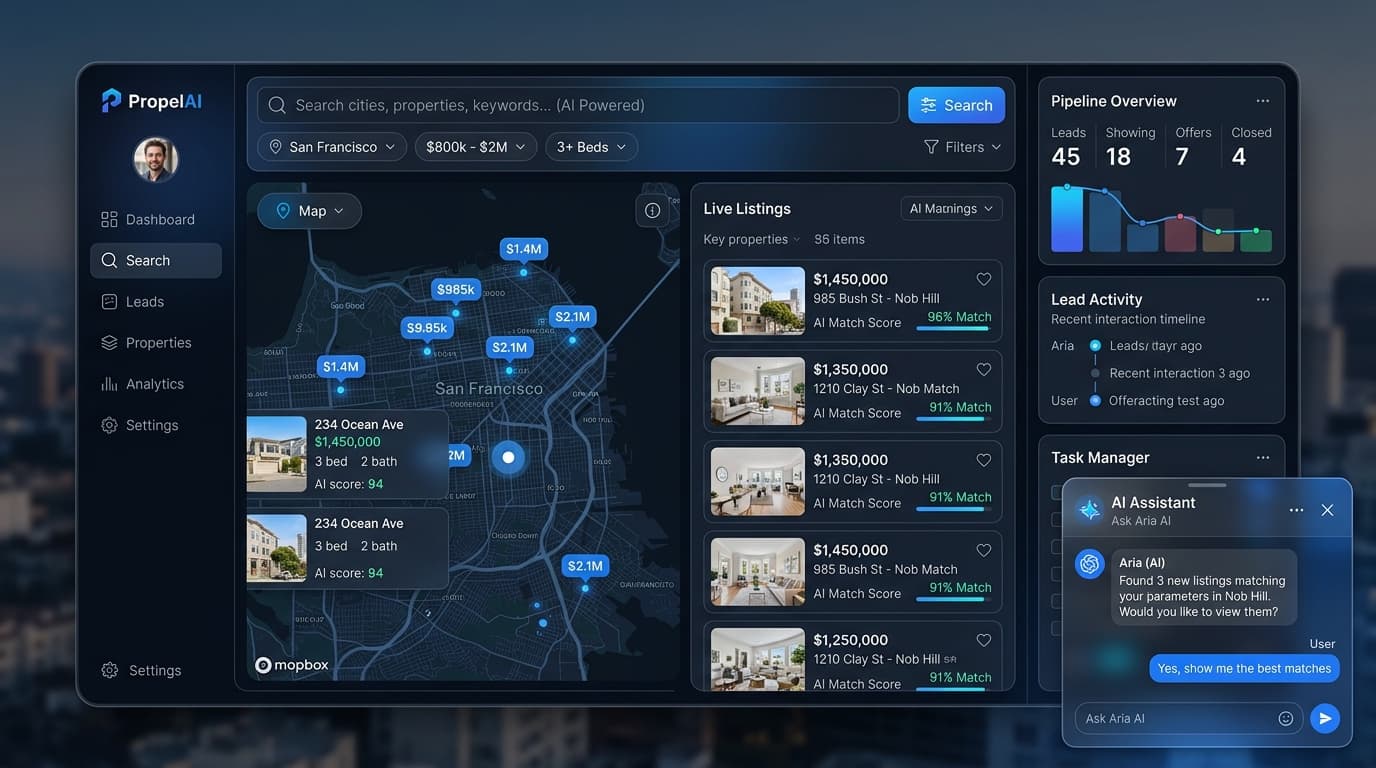Viewport: 1376px width, 768px height.
Task: Show map info via the info icon
Action: [652, 211]
